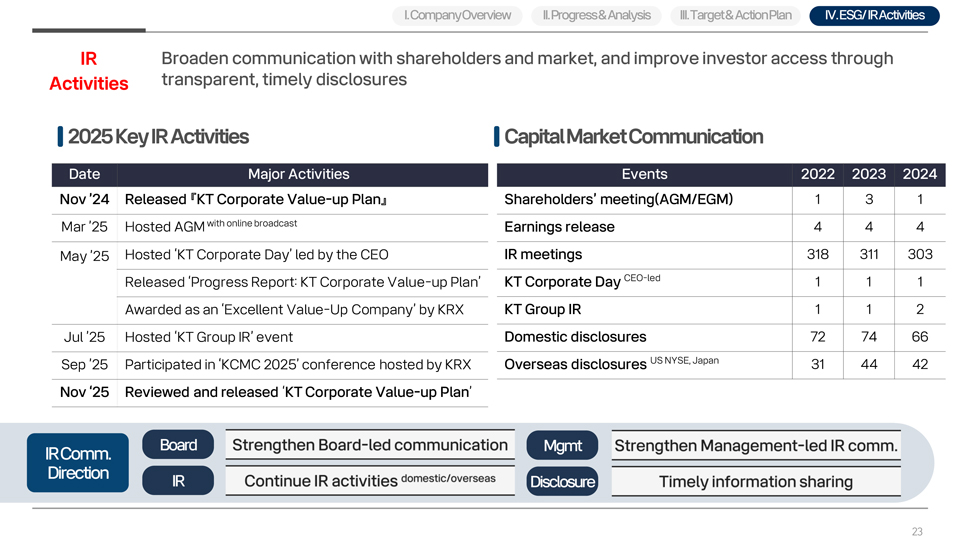Viewport: 960px width, 540px height.
Task: Switch to Progress & Analysis tab
Action: (x=596, y=15)
